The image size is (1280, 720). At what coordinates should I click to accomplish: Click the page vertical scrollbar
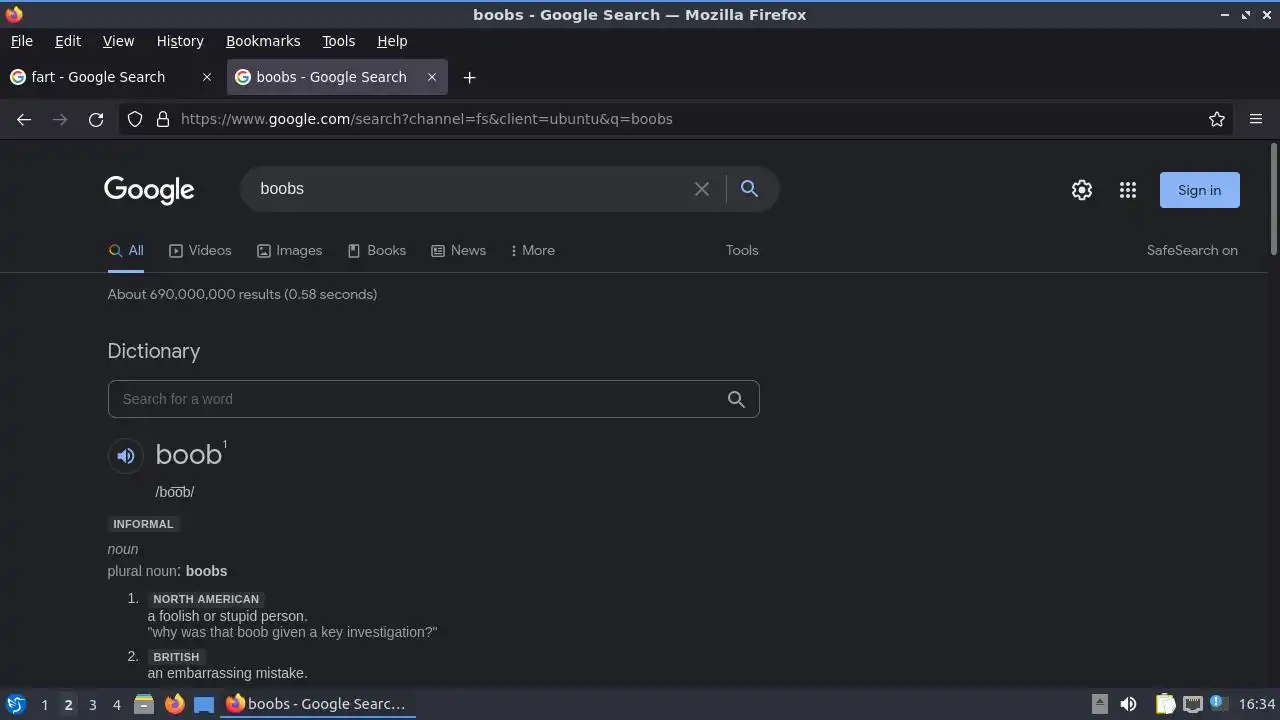(x=1273, y=200)
